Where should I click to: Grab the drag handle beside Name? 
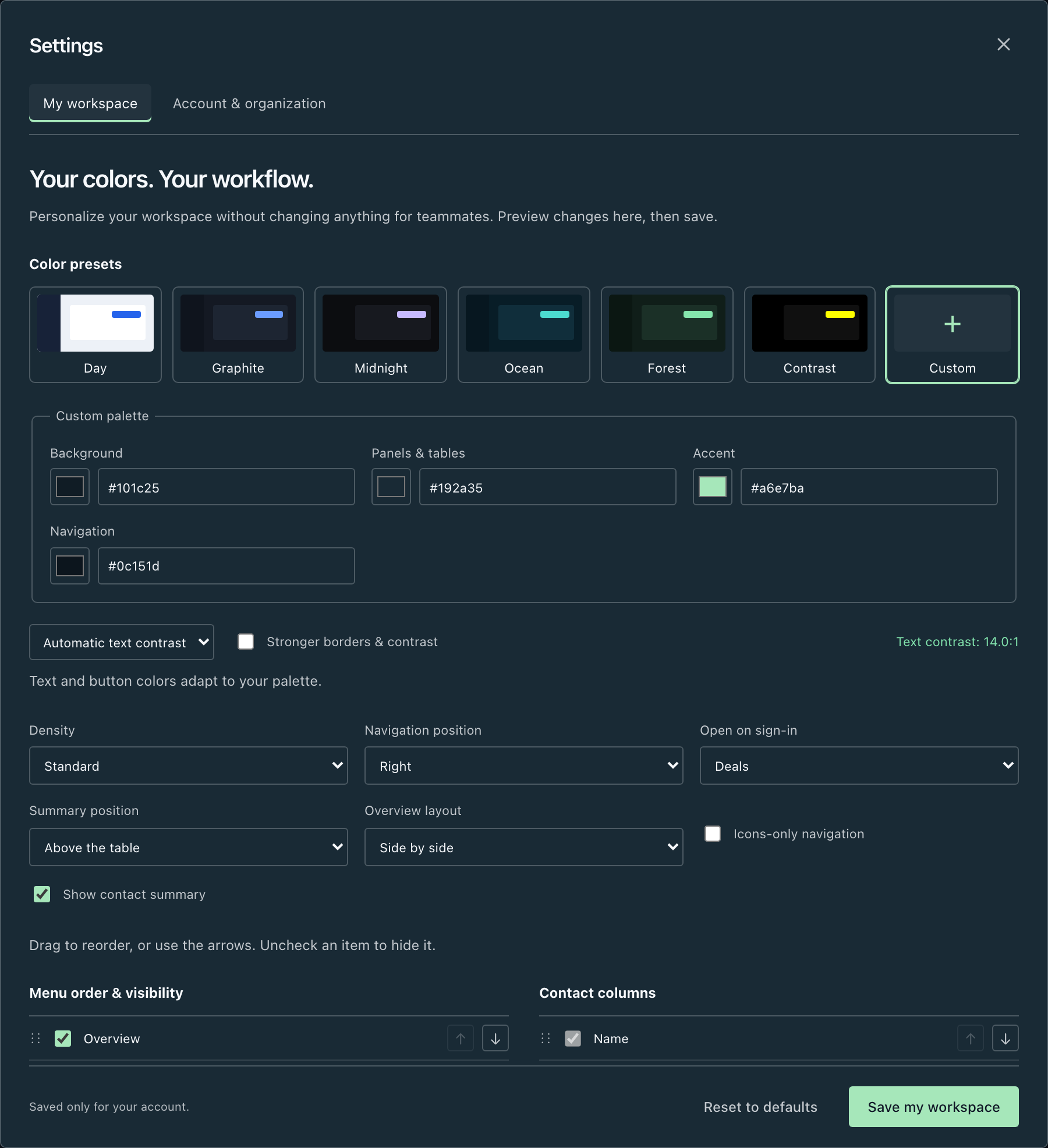tap(546, 1039)
